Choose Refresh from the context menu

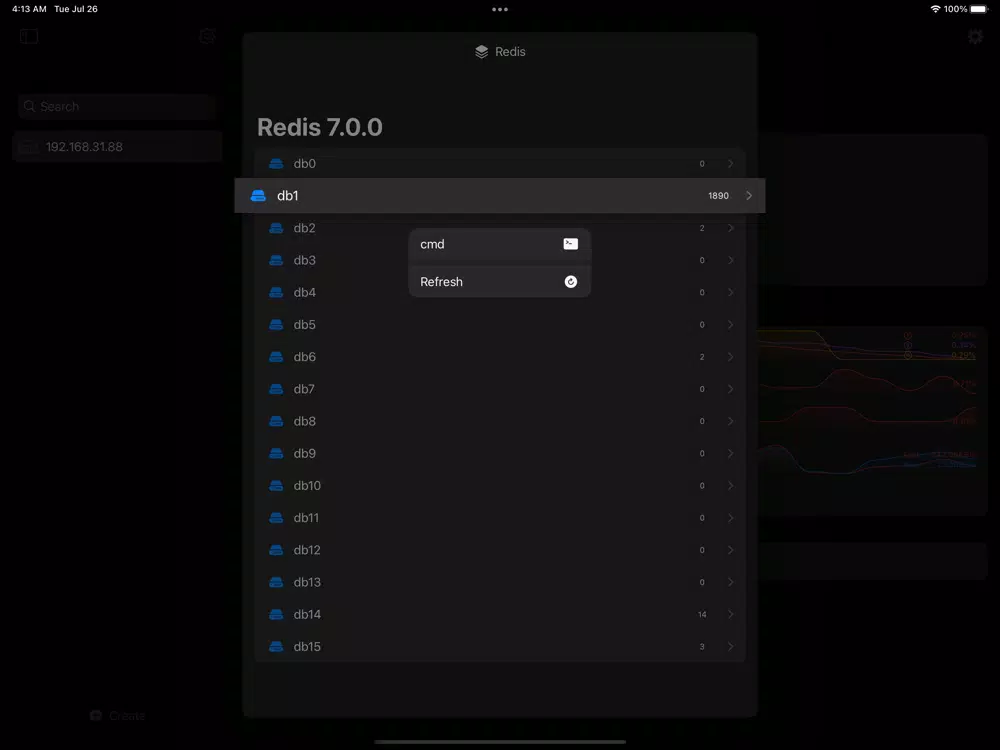pyautogui.click(x=499, y=282)
